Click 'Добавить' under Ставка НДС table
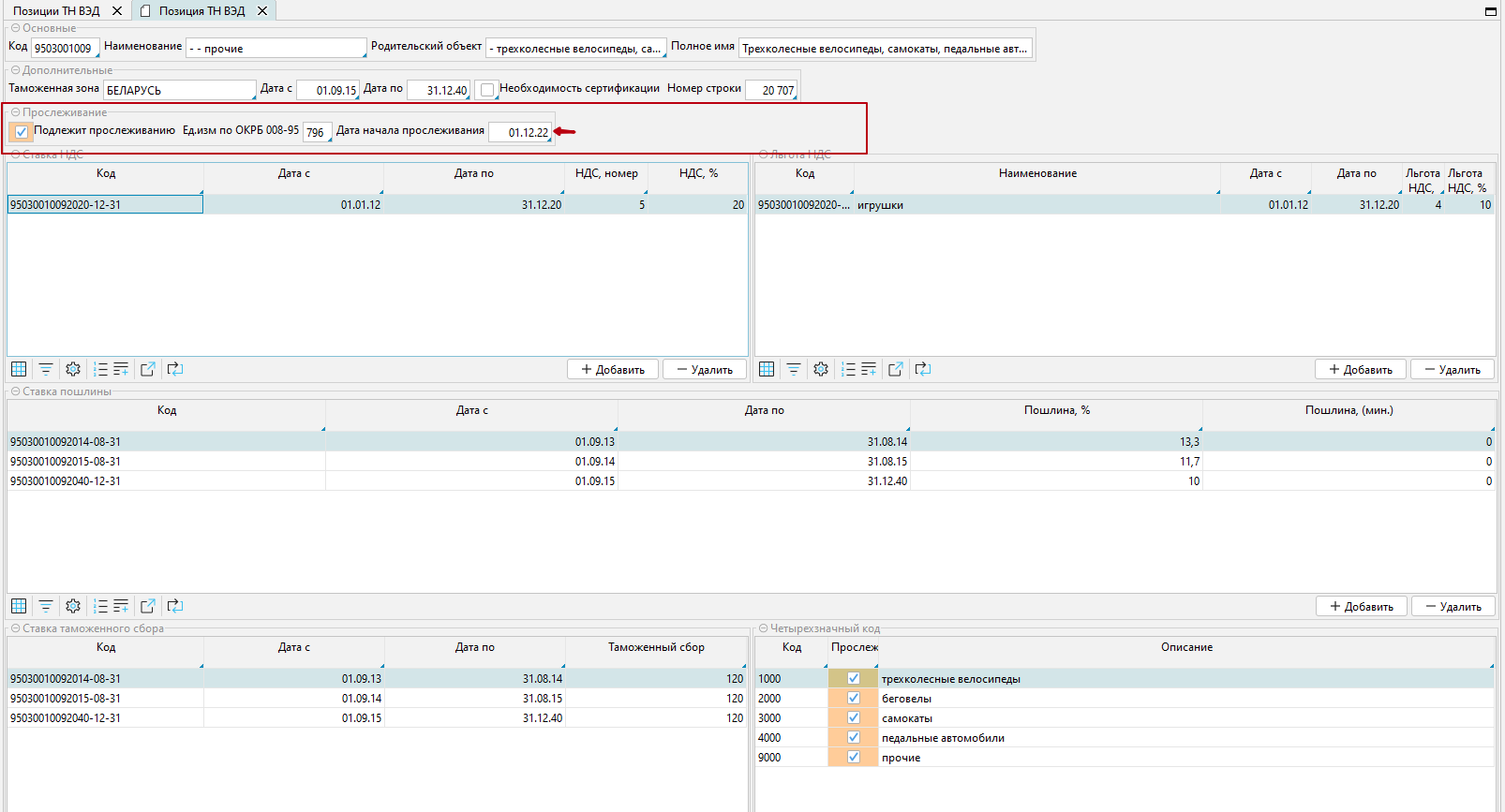This screenshot has width=1505, height=812. coord(613,369)
